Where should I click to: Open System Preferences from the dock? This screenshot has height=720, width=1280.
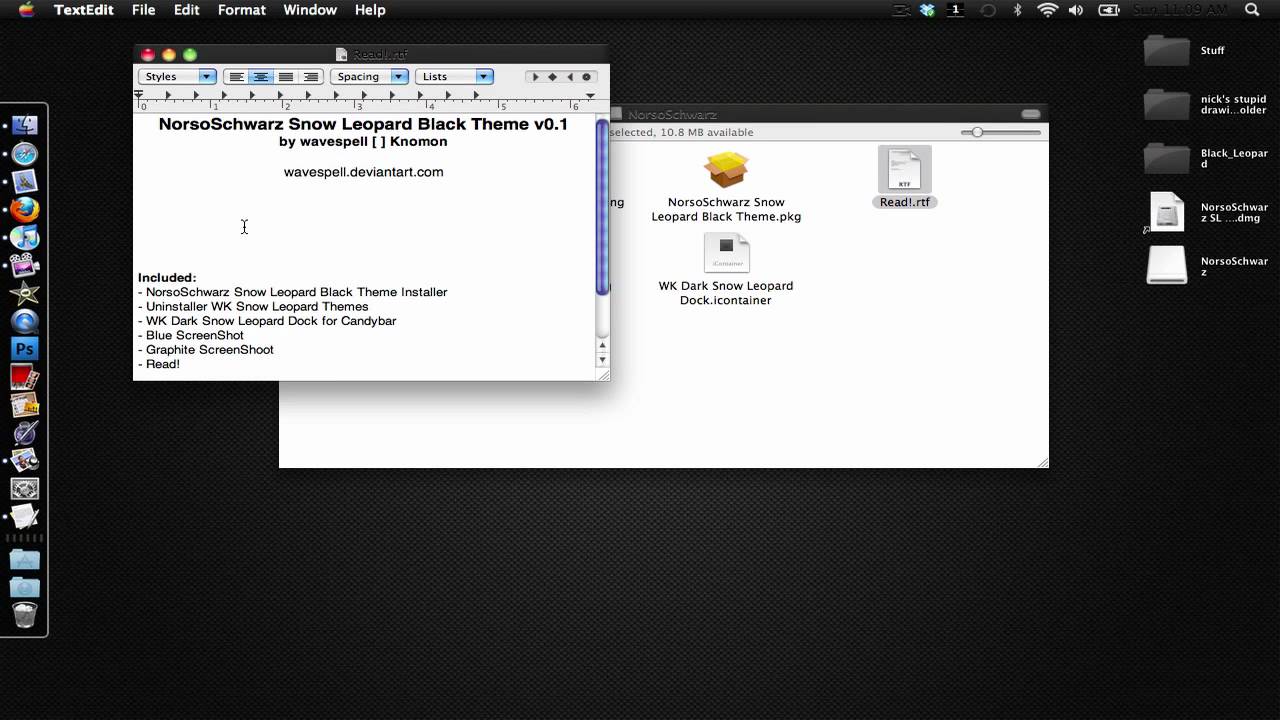pos(25,489)
